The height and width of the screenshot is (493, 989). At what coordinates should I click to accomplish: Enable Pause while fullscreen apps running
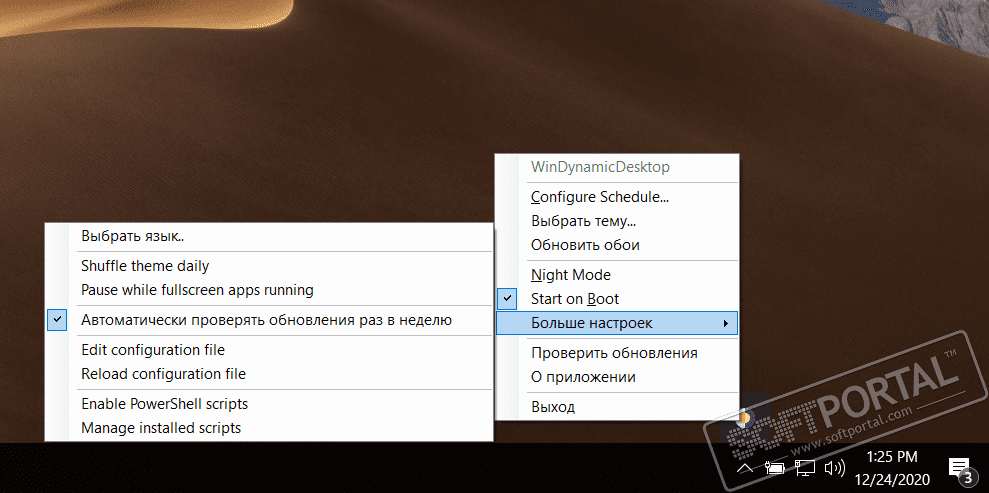click(x=269, y=290)
